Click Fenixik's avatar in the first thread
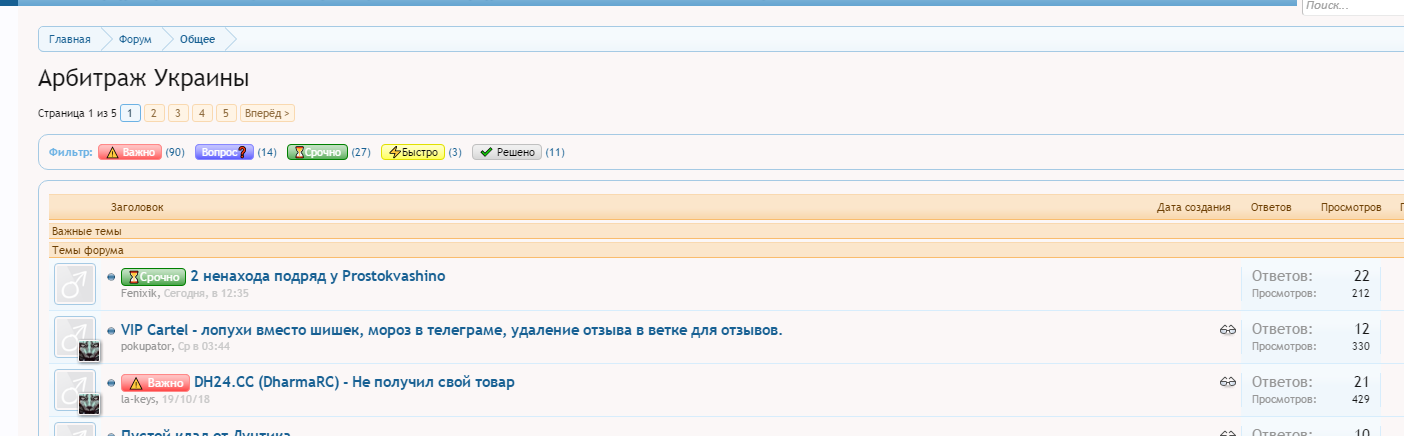The width and height of the screenshot is (1404, 436). click(x=75, y=284)
